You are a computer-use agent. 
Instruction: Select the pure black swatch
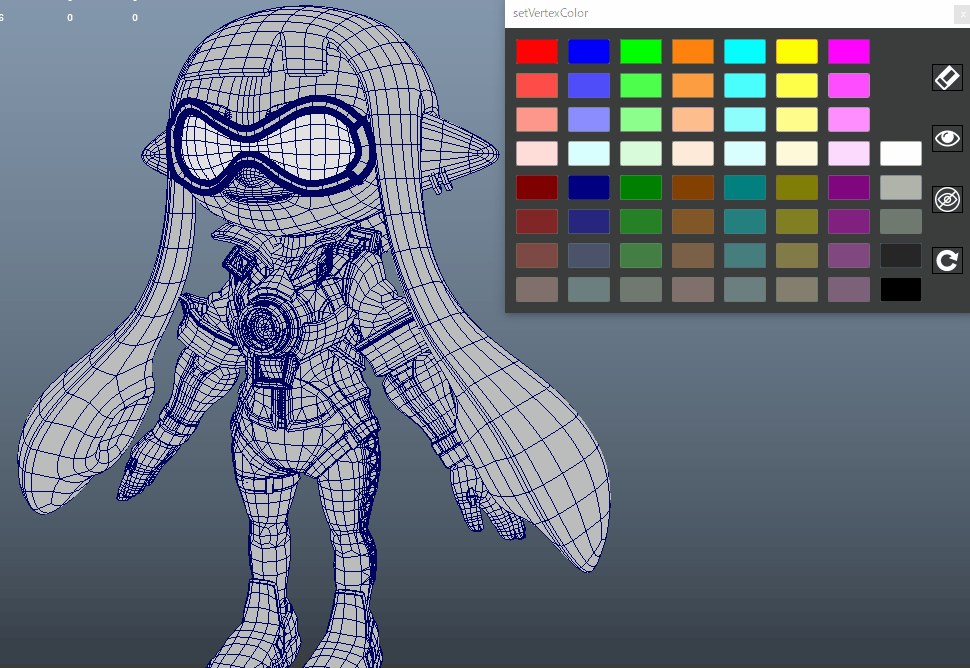(x=901, y=289)
